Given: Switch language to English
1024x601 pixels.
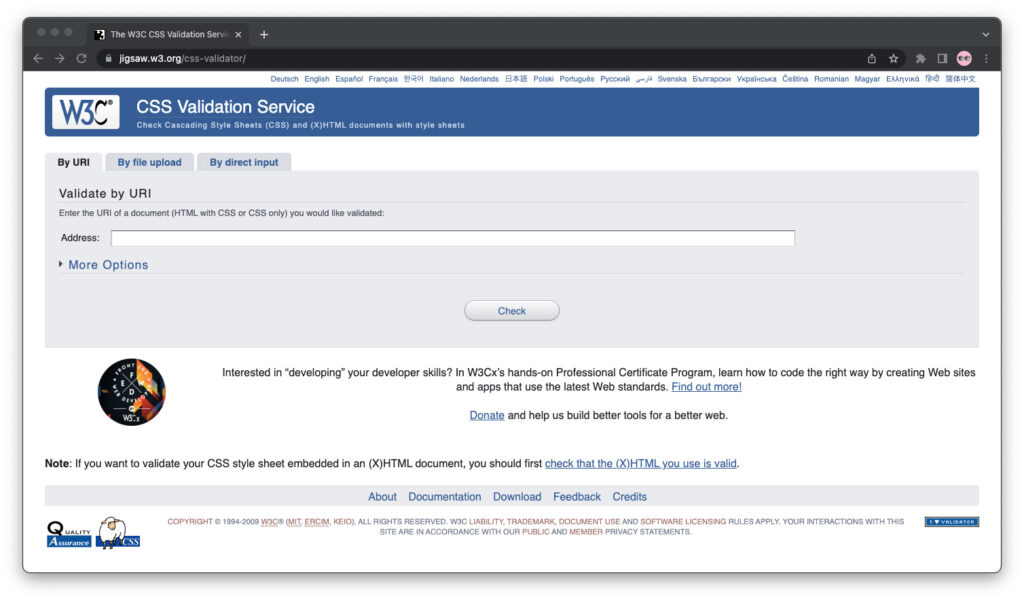Looking at the screenshot, I should pos(317,79).
